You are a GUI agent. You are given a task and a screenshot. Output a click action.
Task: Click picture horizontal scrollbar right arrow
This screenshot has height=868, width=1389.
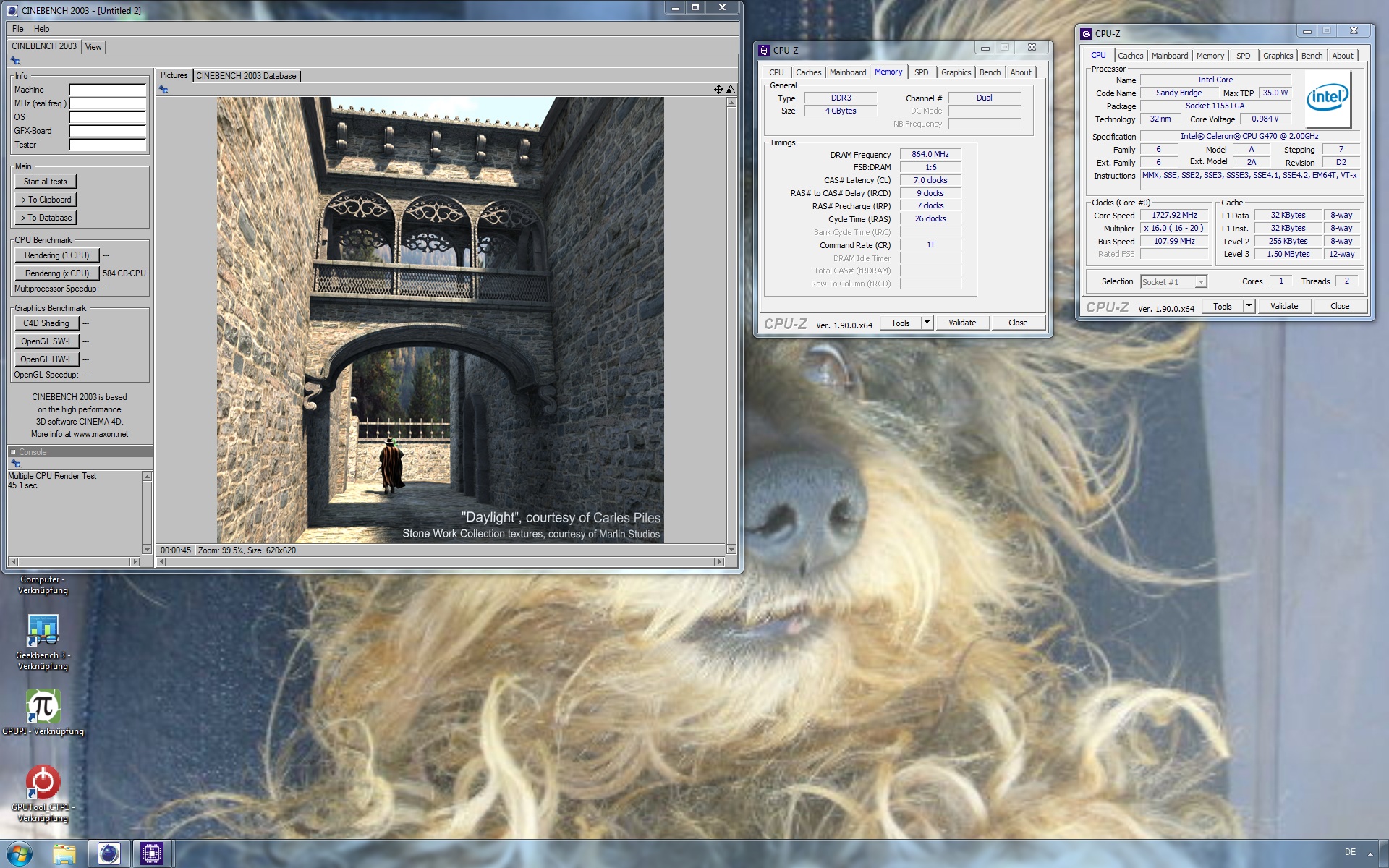pos(719,561)
